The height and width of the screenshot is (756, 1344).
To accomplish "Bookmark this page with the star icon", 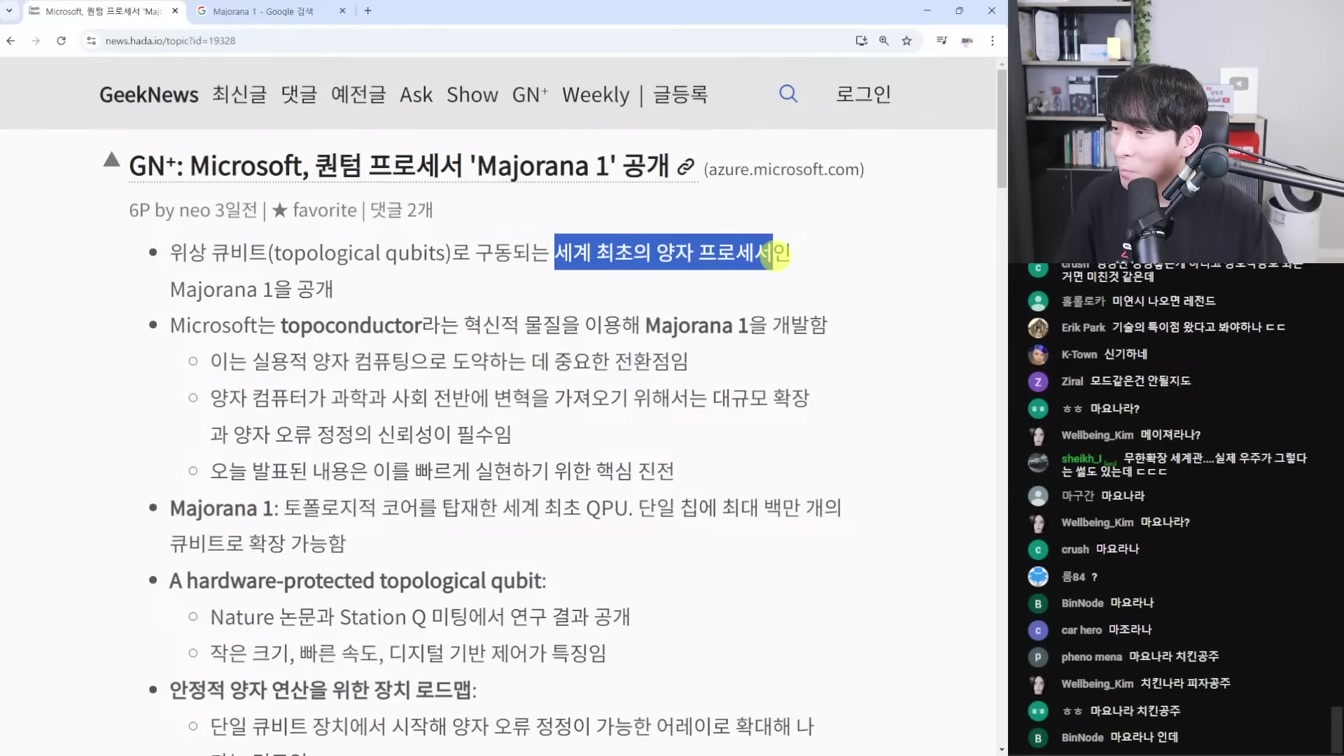I will pyautogui.click(x=907, y=41).
